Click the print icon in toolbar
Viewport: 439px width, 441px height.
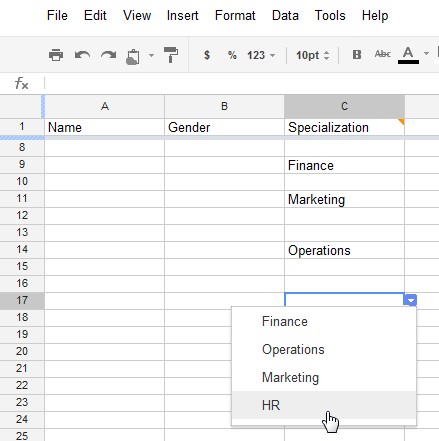click(x=56, y=55)
